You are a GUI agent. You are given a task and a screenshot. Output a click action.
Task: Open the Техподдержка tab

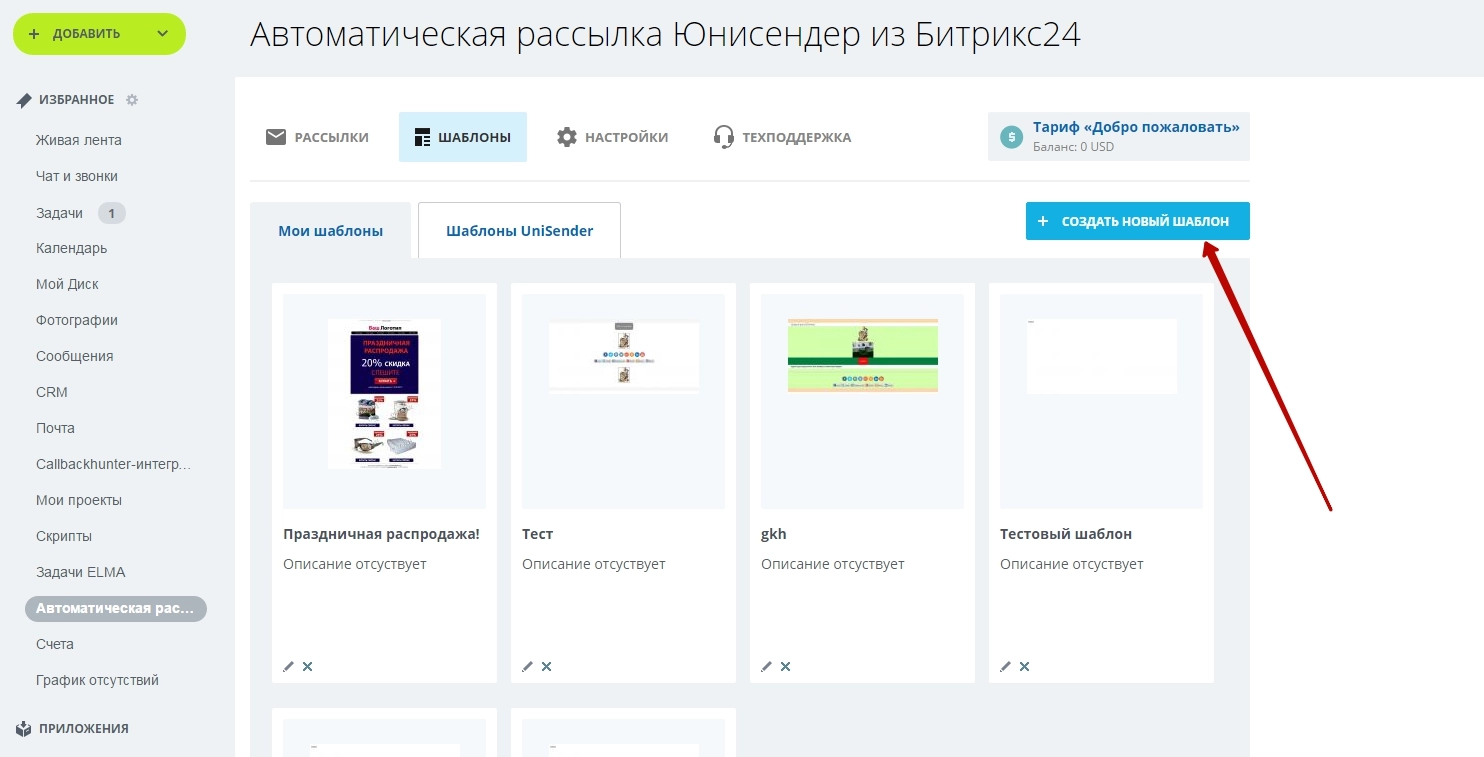[782, 137]
